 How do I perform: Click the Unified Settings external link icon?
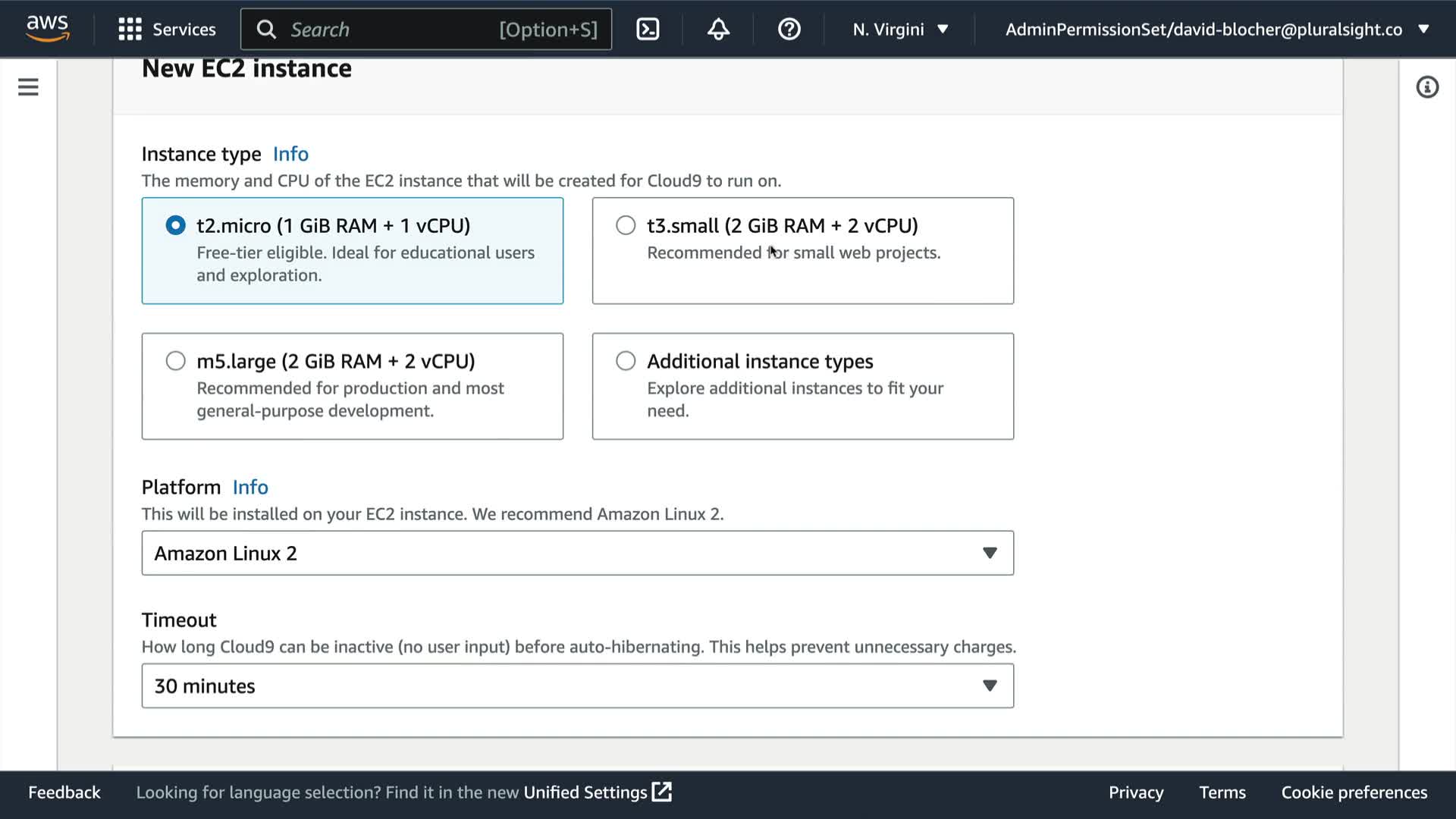pyautogui.click(x=661, y=792)
